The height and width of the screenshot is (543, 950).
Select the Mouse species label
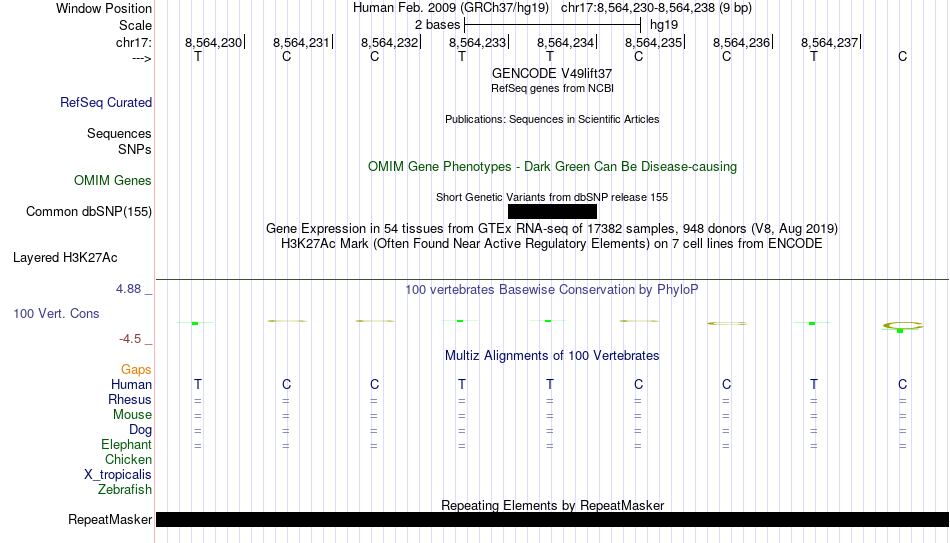click(x=132, y=415)
